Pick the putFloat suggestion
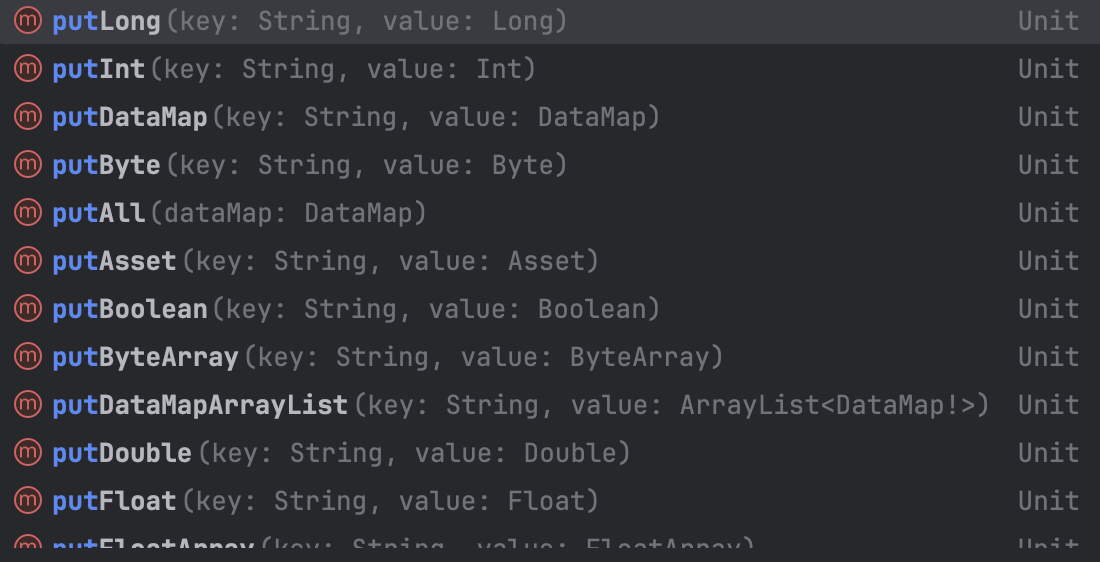Image resolution: width=1100 pixels, height=562 pixels. coord(550,501)
